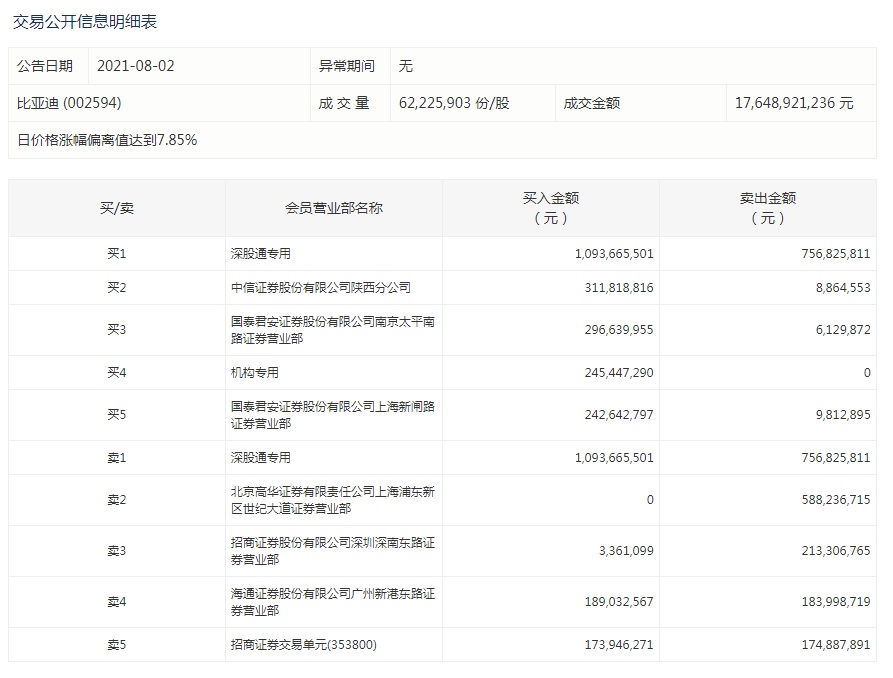
Task: Select the 买1 row label
Action: [x=117, y=254]
